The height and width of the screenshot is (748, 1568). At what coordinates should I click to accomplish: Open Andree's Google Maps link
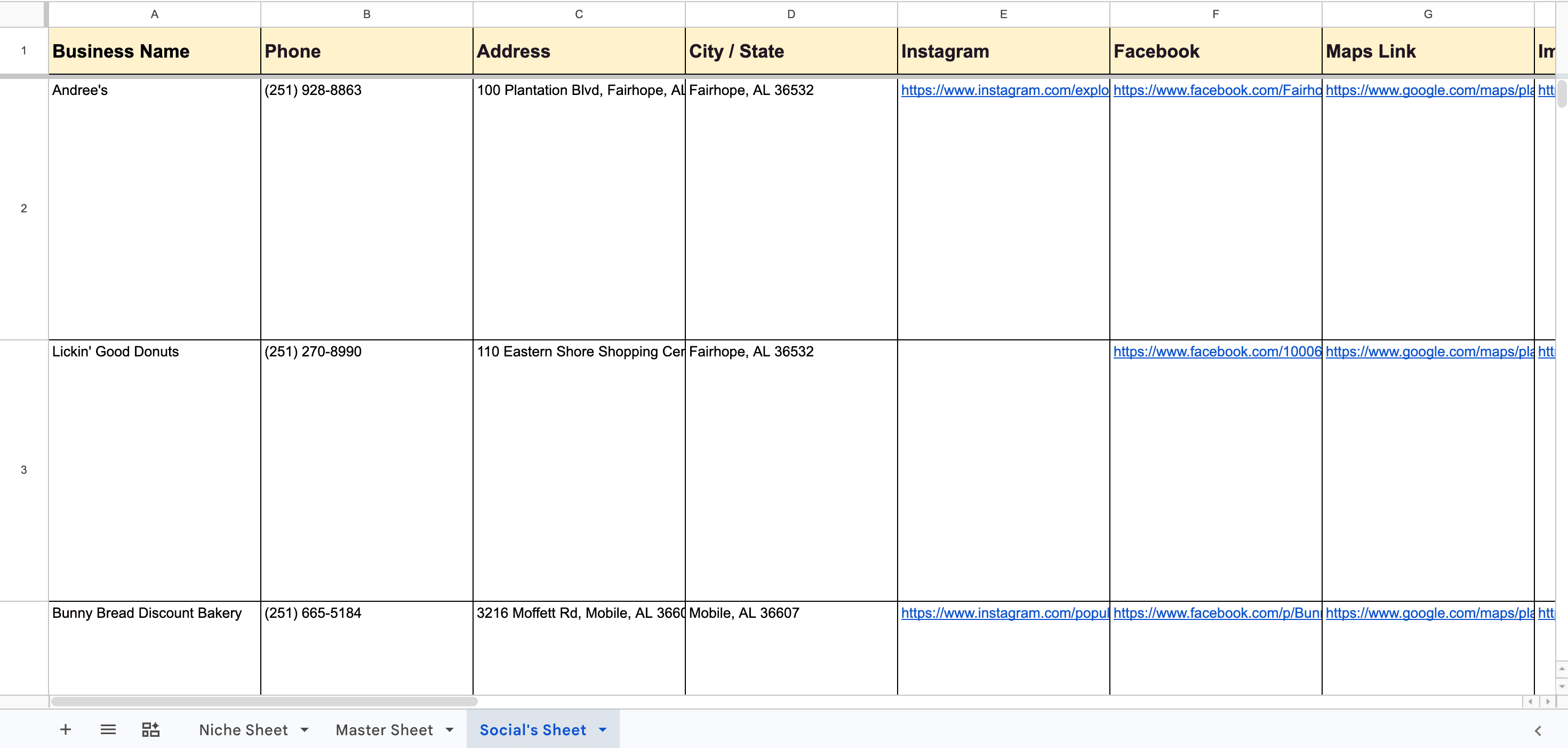coord(1429,90)
